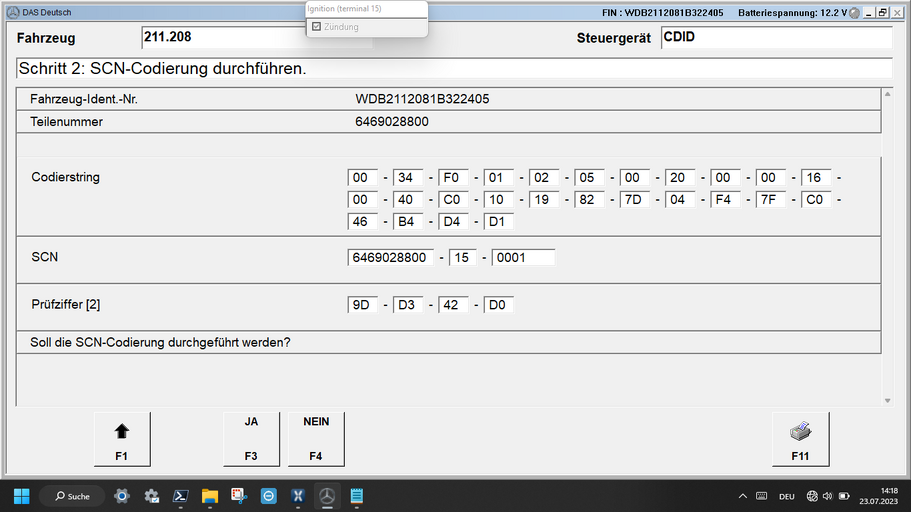Switch to the Mercedes DAS taskbar icon
Image resolution: width=911 pixels, height=512 pixels.
pyautogui.click(x=327, y=496)
